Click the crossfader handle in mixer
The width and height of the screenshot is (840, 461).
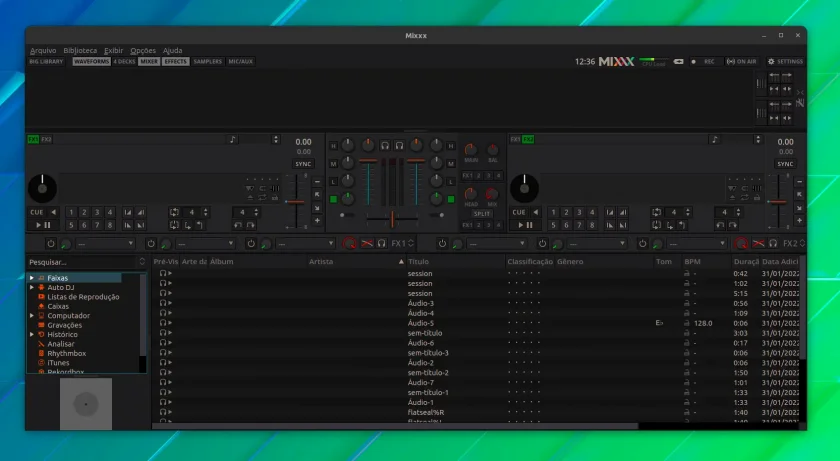[x=393, y=218]
